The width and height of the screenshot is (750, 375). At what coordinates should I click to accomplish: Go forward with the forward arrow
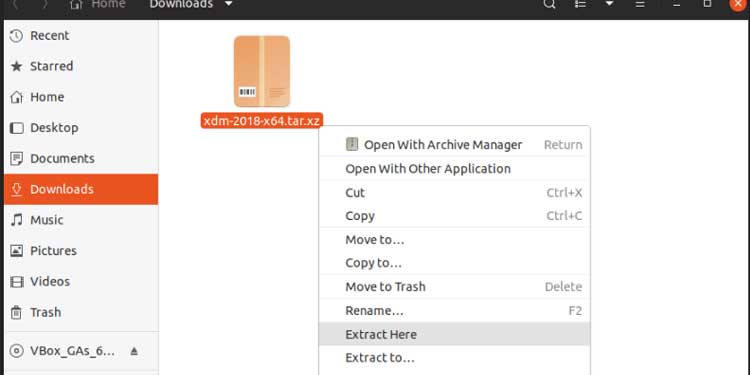[45, 5]
